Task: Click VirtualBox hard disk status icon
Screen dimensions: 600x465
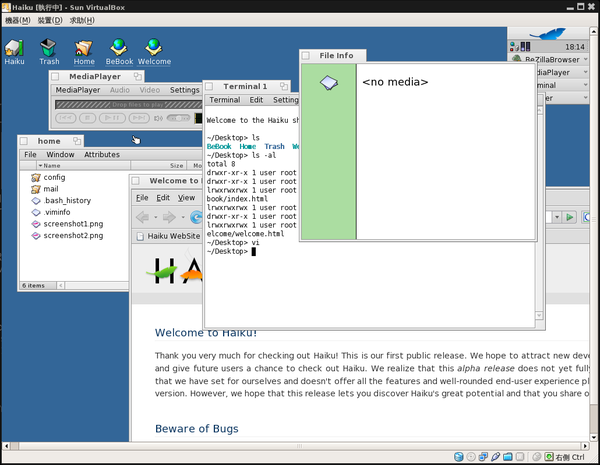Action: (458, 457)
